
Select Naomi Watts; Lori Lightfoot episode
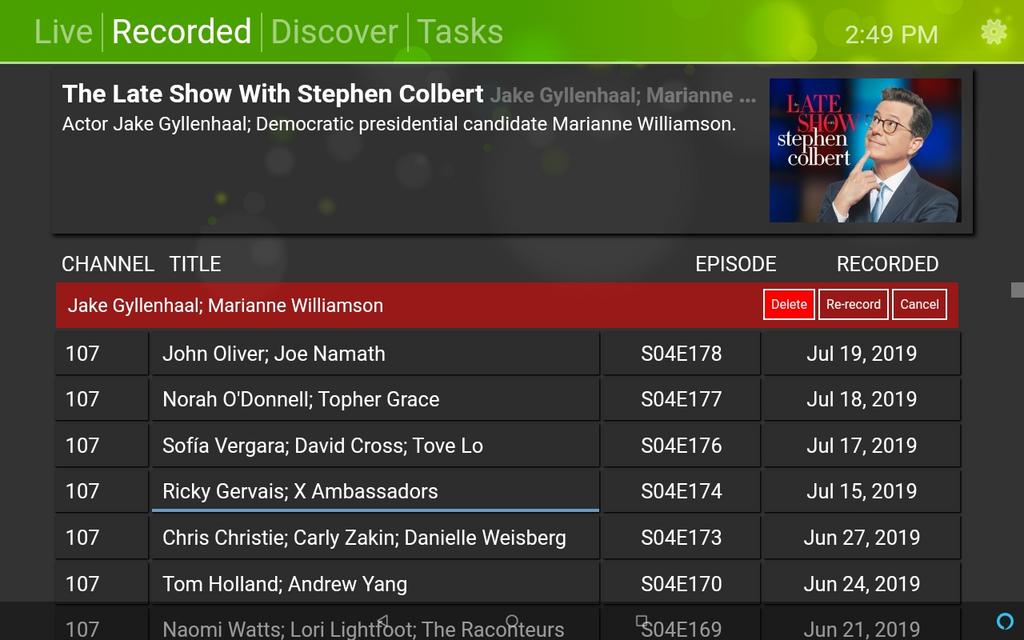pyautogui.click(x=375, y=624)
